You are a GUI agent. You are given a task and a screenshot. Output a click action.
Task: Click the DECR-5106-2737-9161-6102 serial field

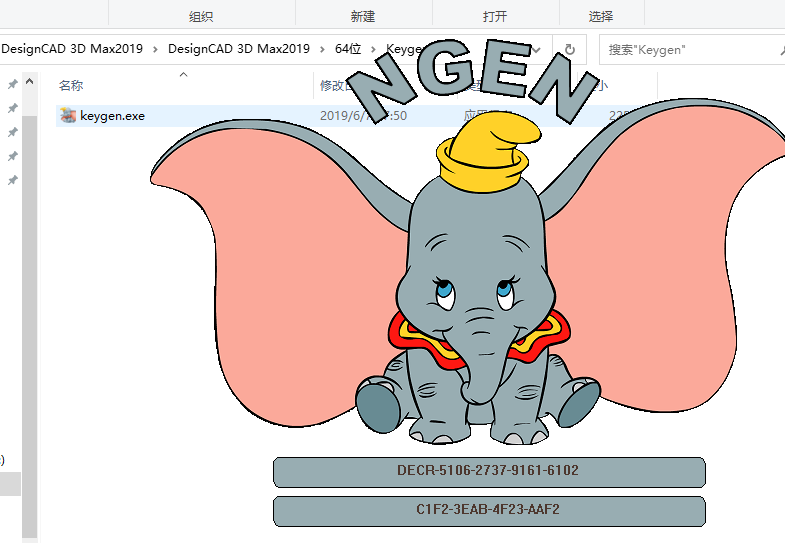488,471
